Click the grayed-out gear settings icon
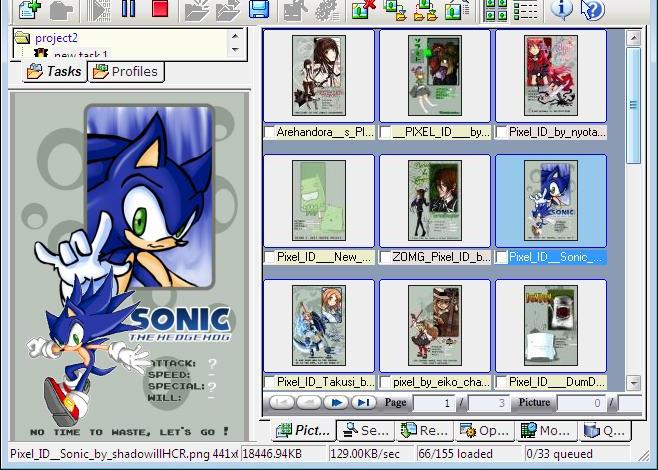The image size is (658, 470). click(x=327, y=10)
